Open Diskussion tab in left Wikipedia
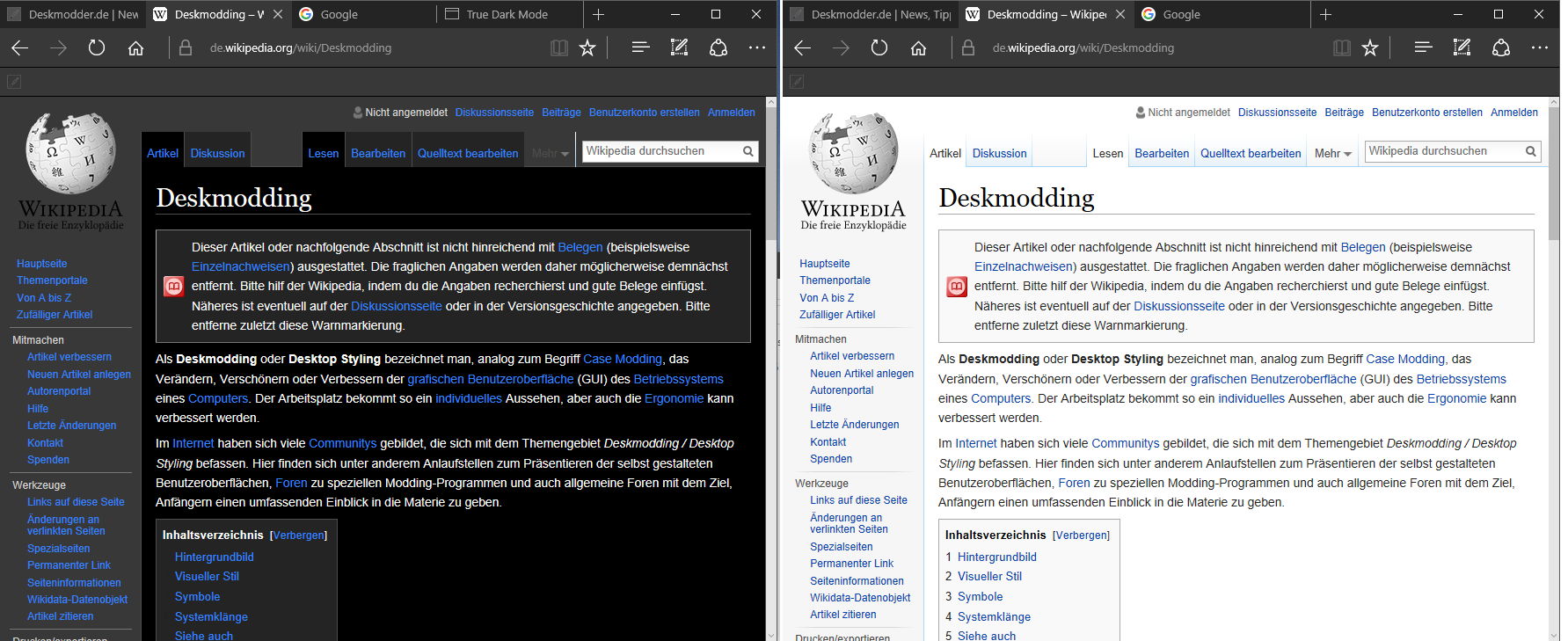The height and width of the screenshot is (641, 1568). pos(217,153)
